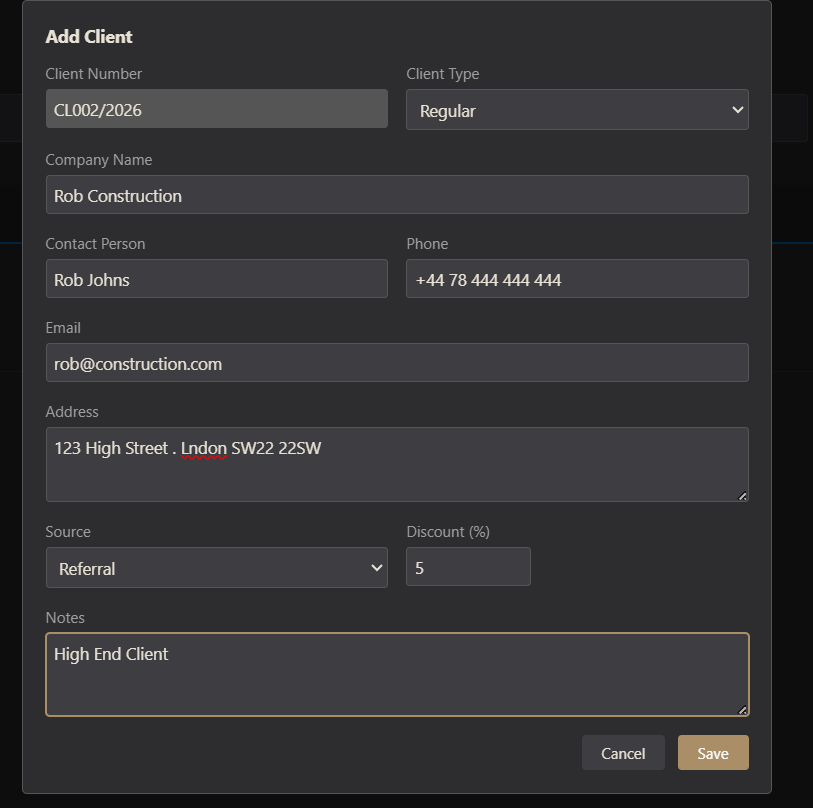Click inside the Address textarea

tap(396, 463)
